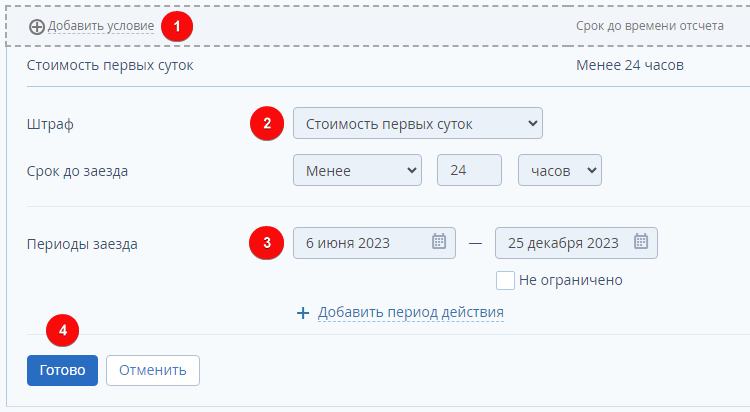Click the "Добавить период действия" link
Viewport: 750px width, 412px height.
[x=410, y=313]
